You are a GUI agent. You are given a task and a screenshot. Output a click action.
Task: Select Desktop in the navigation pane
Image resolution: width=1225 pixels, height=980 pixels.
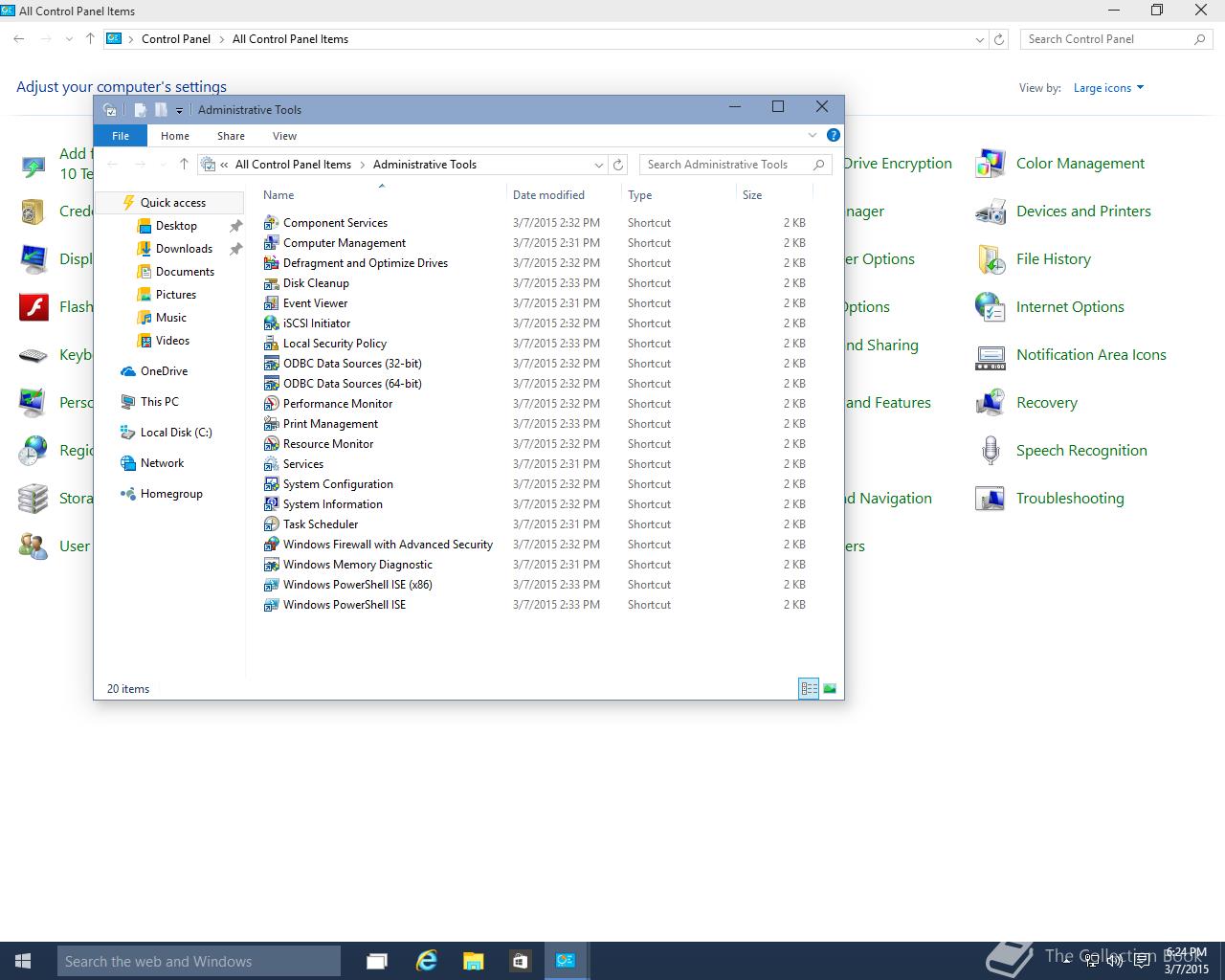[x=176, y=226]
